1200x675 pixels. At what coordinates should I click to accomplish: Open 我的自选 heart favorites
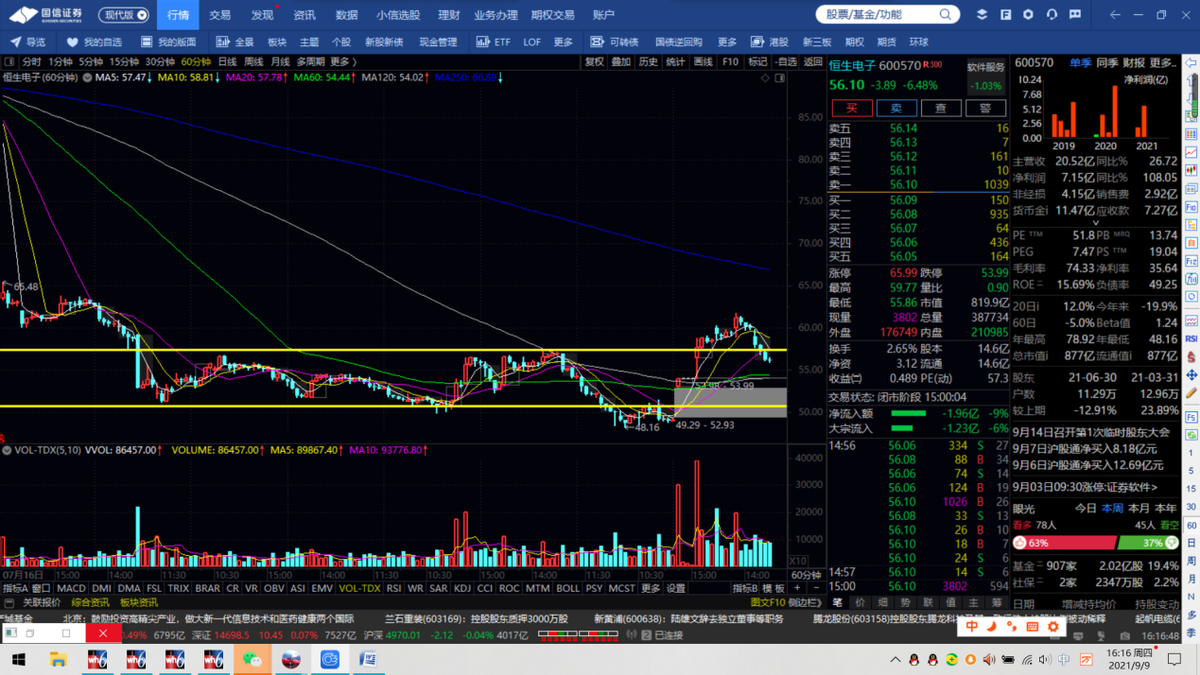coord(72,42)
